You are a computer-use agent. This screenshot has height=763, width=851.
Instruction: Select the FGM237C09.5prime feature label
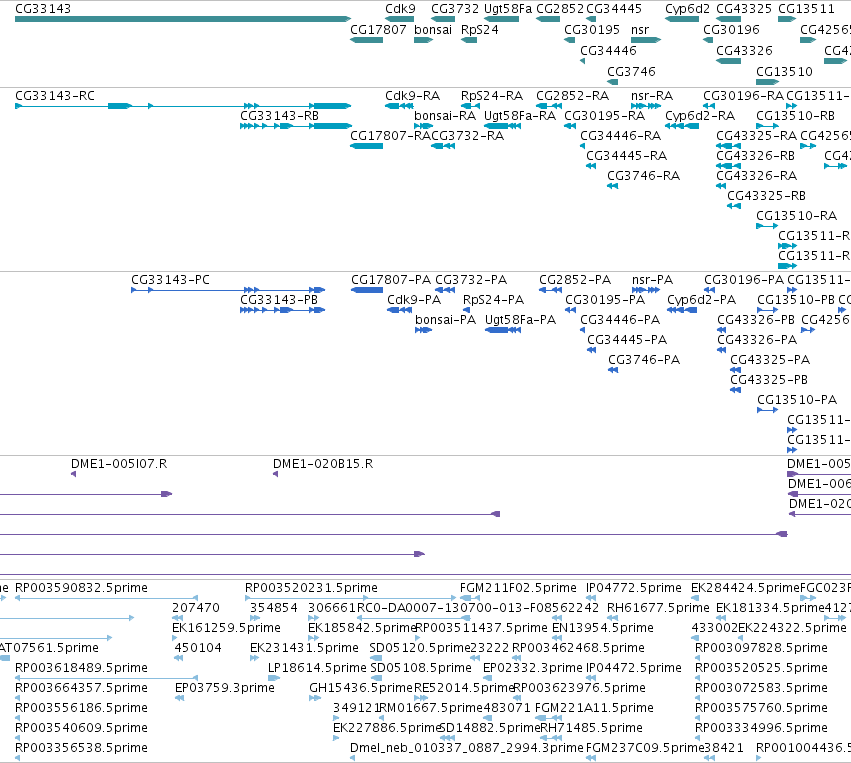point(645,748)
